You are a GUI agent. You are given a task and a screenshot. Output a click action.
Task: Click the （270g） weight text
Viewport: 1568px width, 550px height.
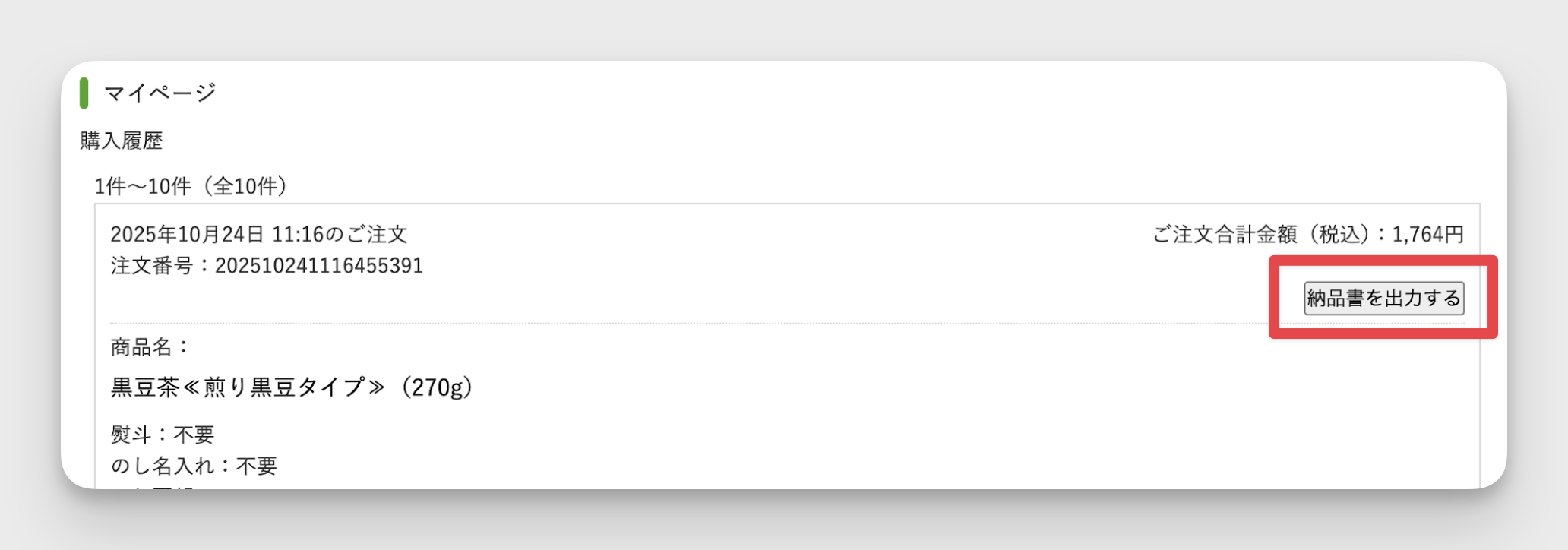[x=435, y=387]
